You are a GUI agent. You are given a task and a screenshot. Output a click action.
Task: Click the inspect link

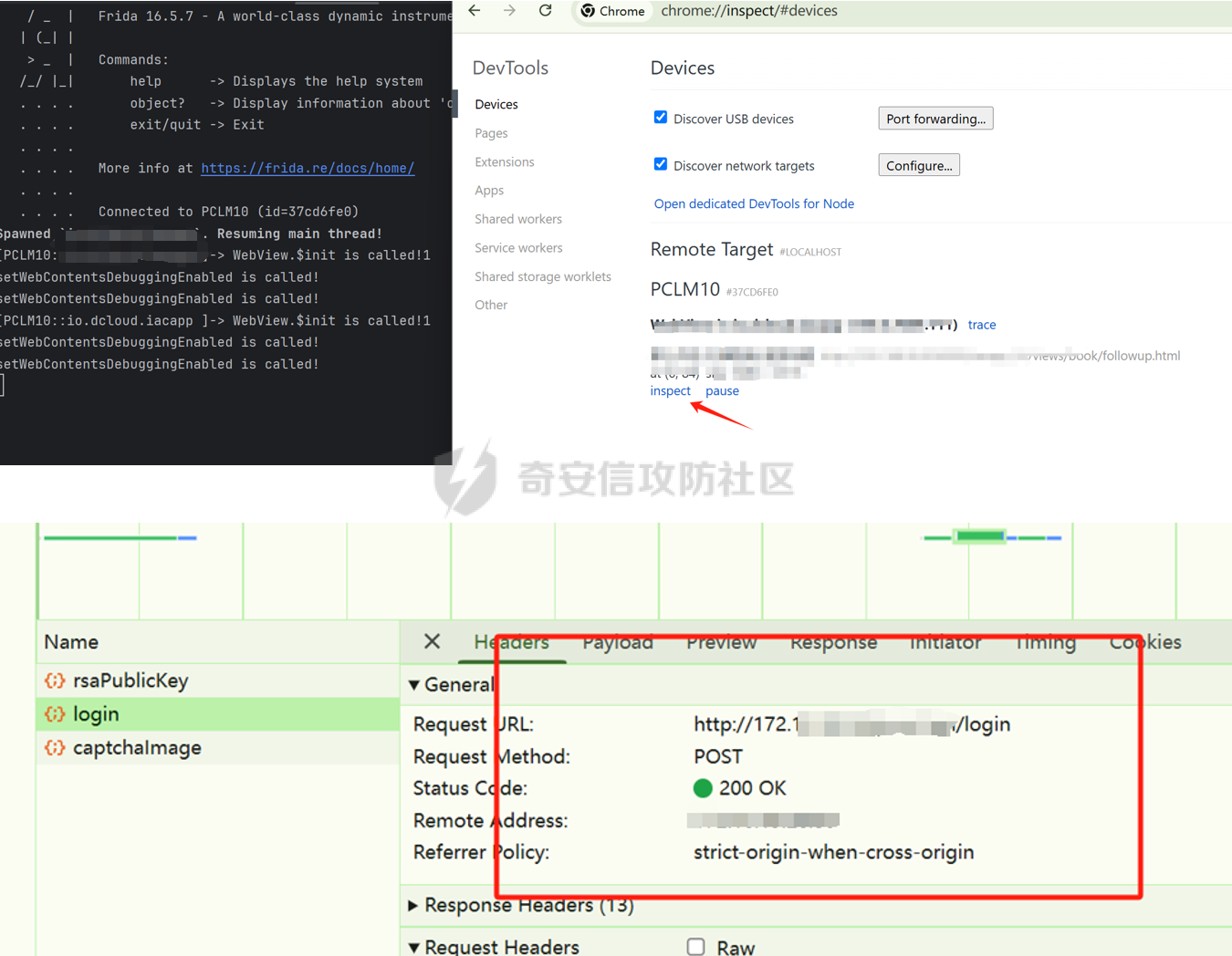670,390
